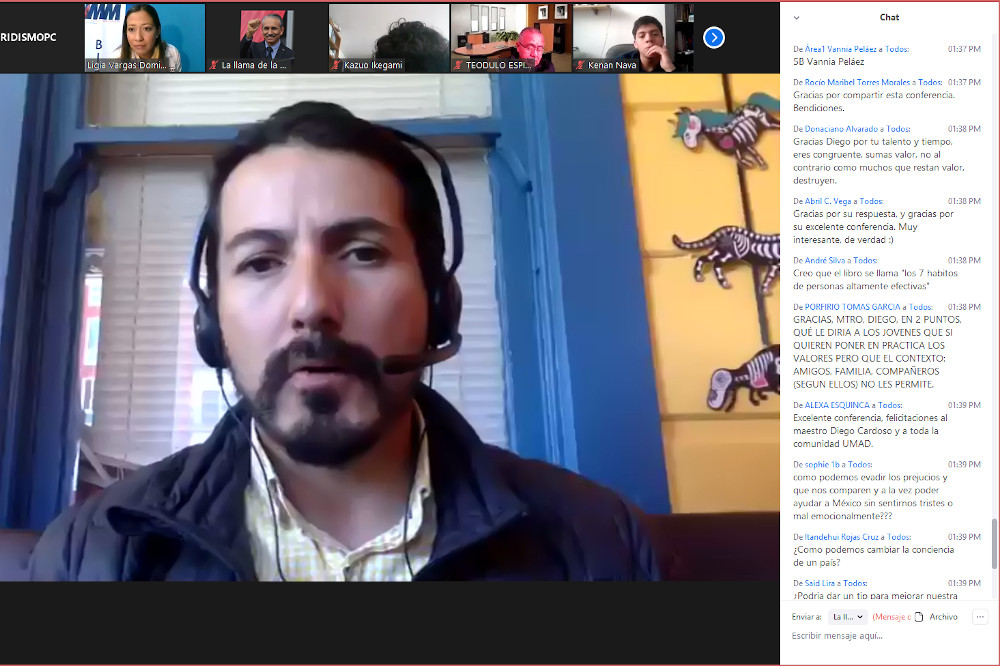The width and height of the screenshot is (1000, 666).
Task: Open the chat more options ellipsis button
Action: [x=979, y=617]
